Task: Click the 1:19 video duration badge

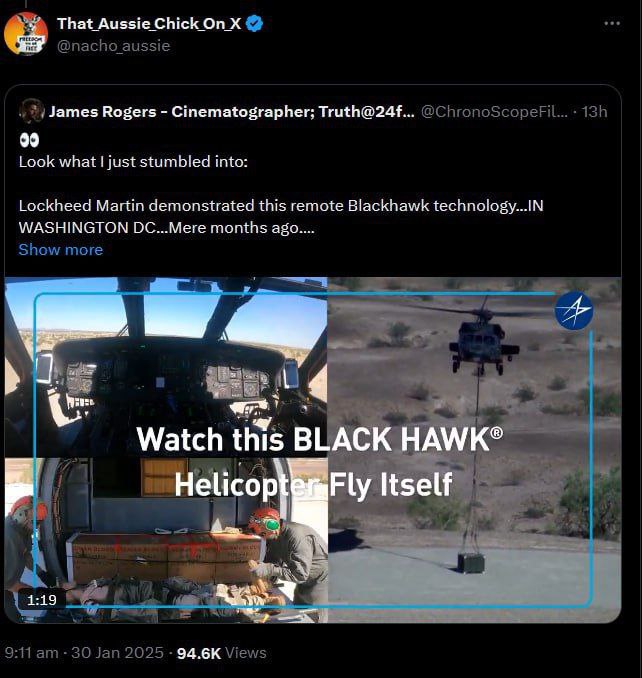Action: coord(42,599)
